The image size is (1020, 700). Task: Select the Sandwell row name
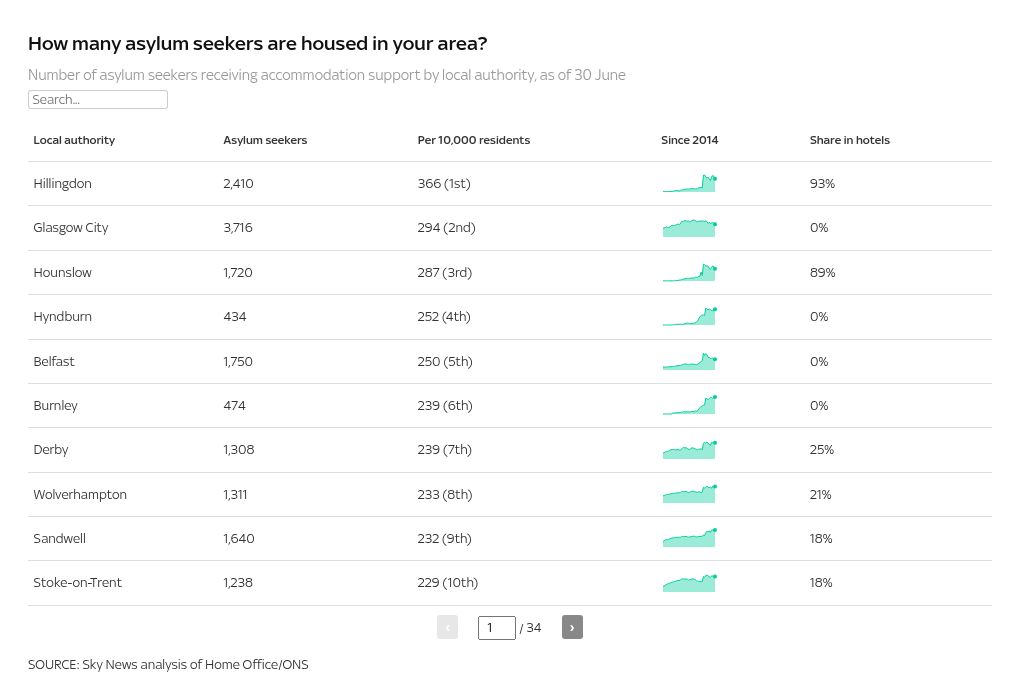(59, 539)
